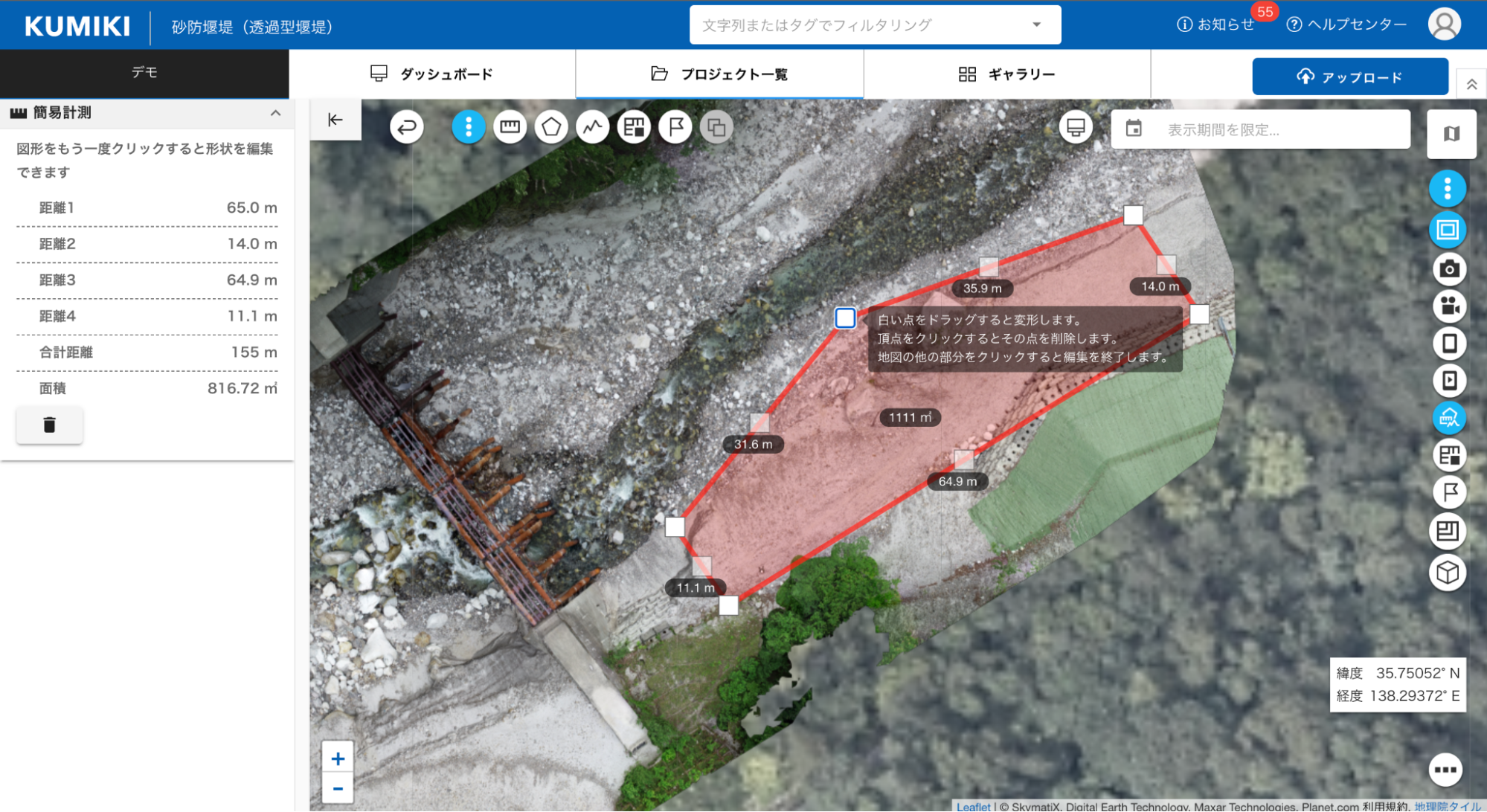This screenshot has width=1487, height=812.
Task: Select the 距離3 64.9 m row
Action: 147,280
